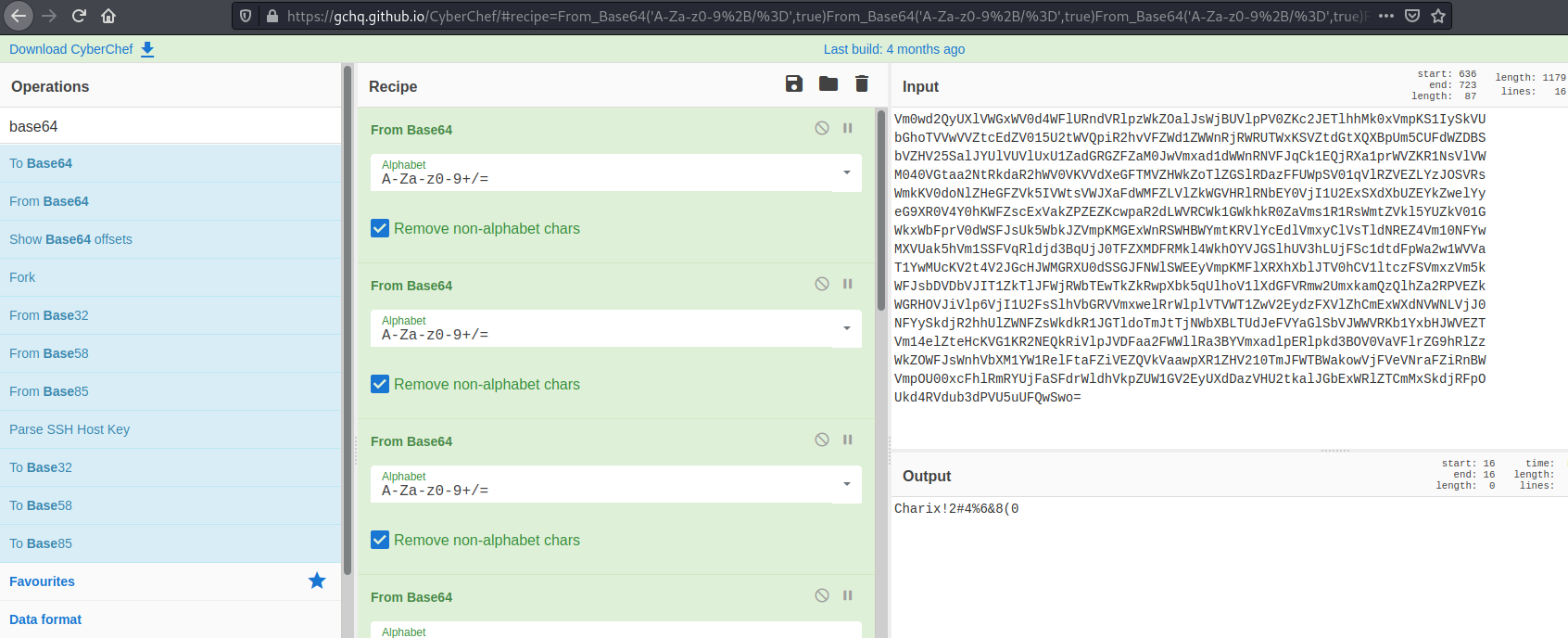Click inside the Input text area
The image size is (1568, 638).
(1228, 278)
